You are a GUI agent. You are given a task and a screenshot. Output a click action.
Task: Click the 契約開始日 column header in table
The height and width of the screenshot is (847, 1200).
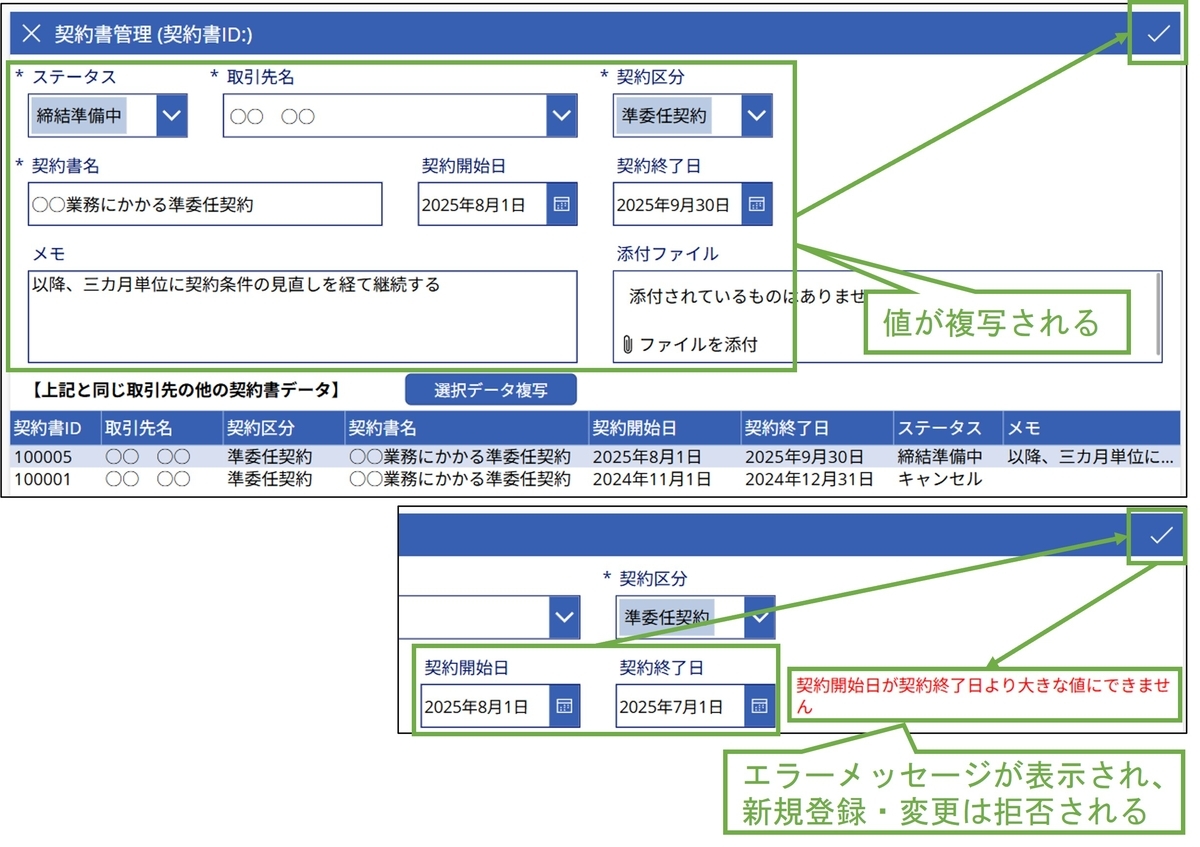click(665, 428)
